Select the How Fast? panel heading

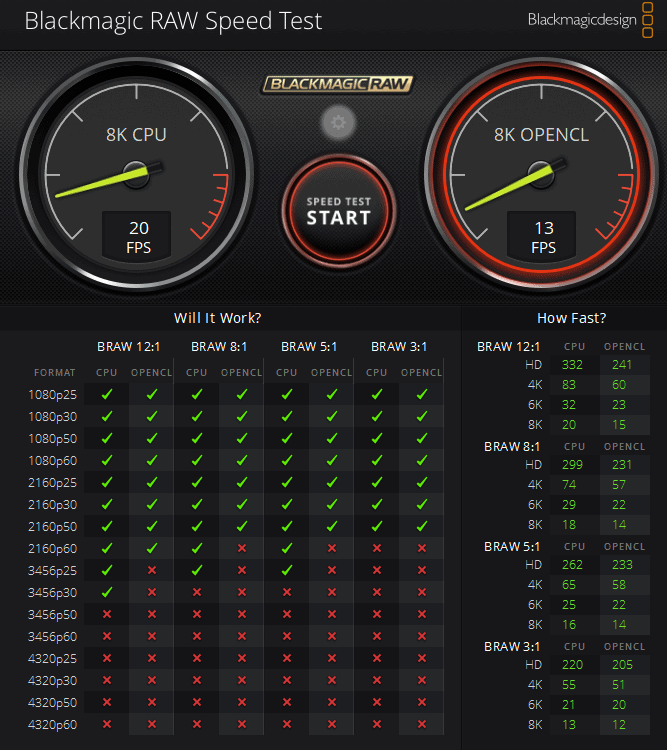coord(571,318)
